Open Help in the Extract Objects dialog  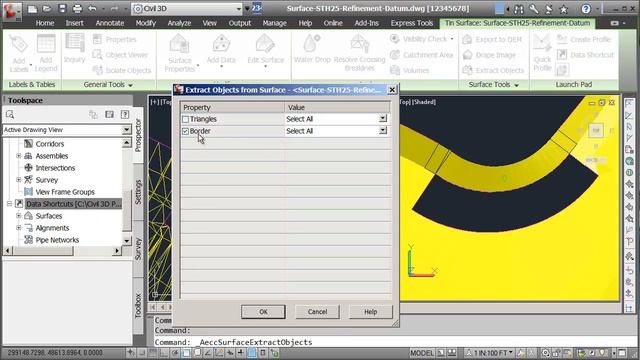[371, 312]
